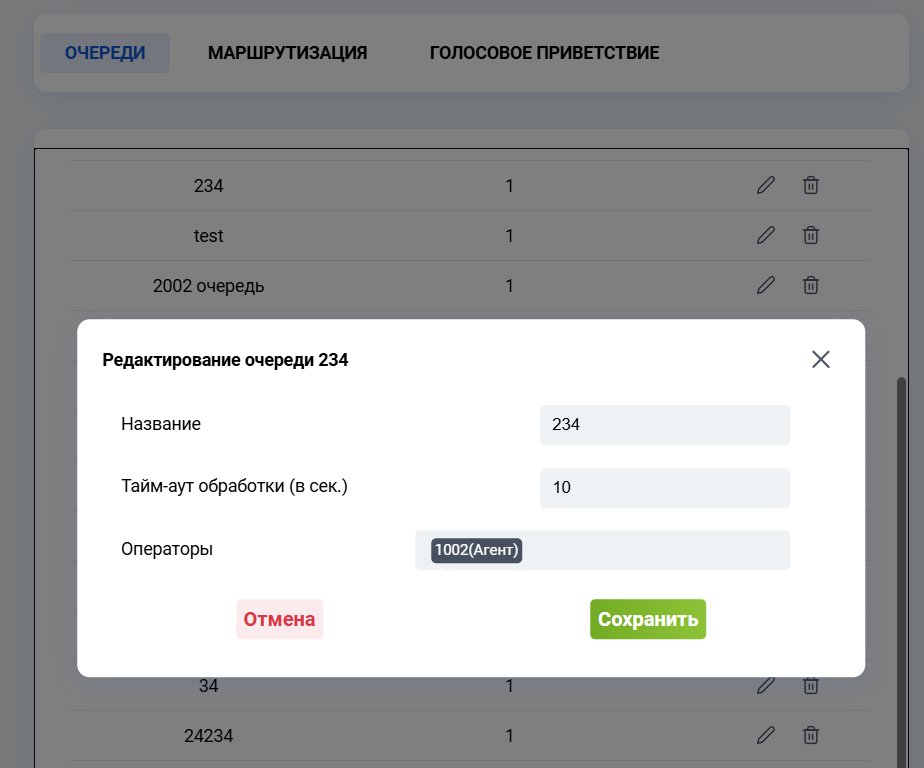Viewport: 924px width, 768px height.
Task: Delete the queue "234" via trash icon
Action: tap(810, 185)
